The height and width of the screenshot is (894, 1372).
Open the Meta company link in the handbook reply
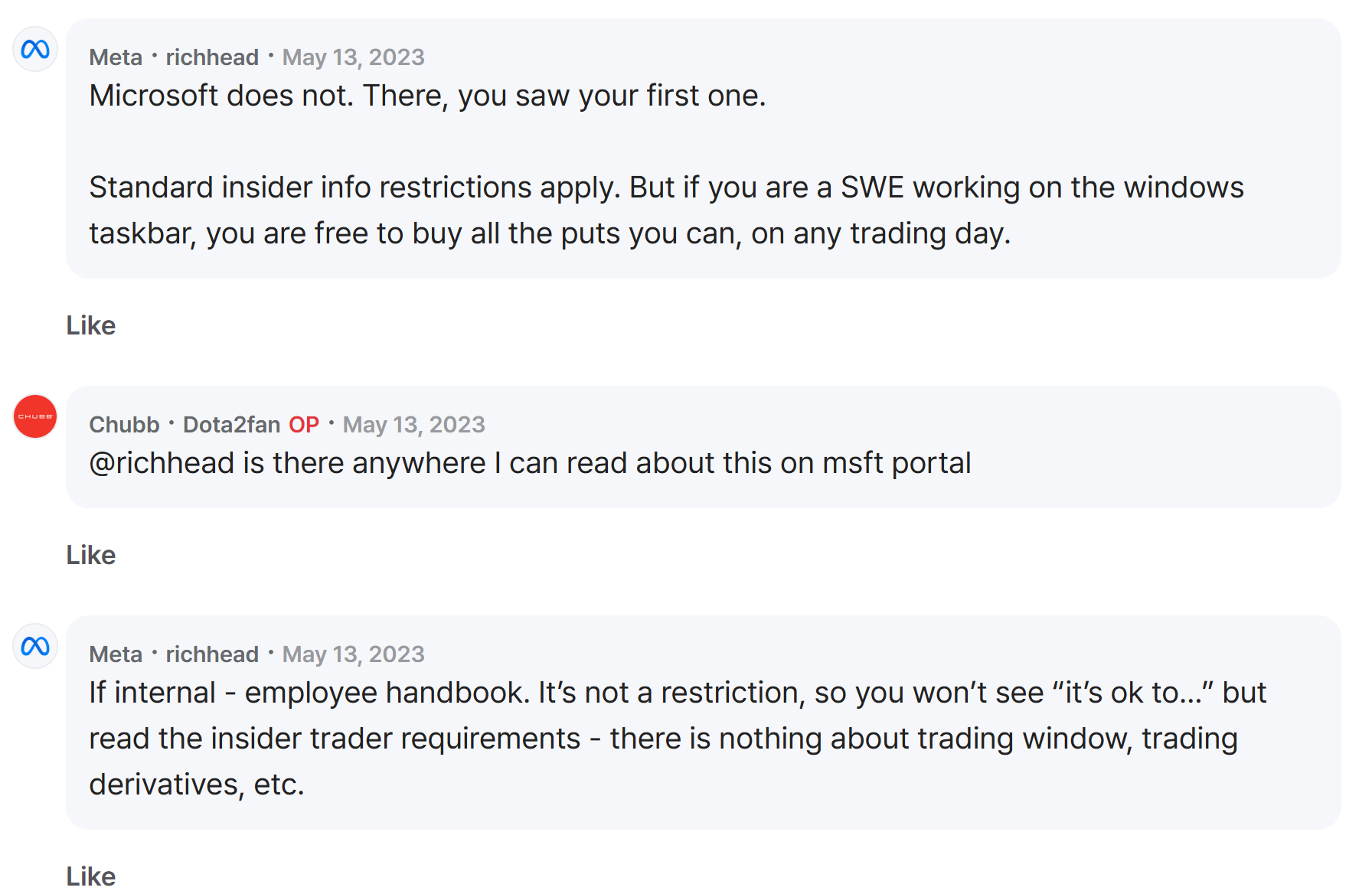pyautogui.click(x=116, y=654)
